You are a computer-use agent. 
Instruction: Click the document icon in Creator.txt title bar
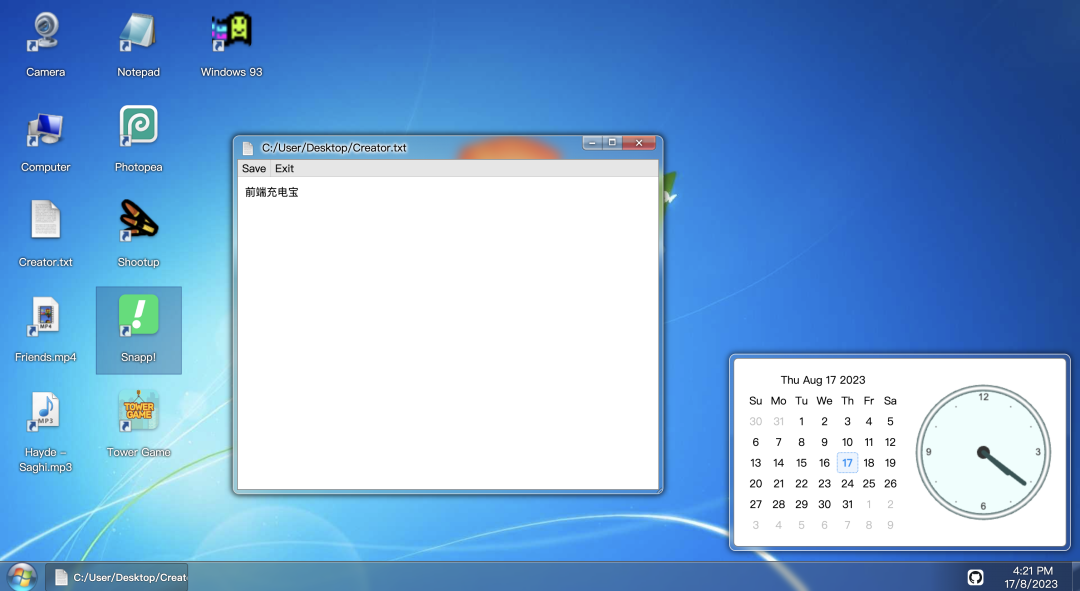(248, 147)
